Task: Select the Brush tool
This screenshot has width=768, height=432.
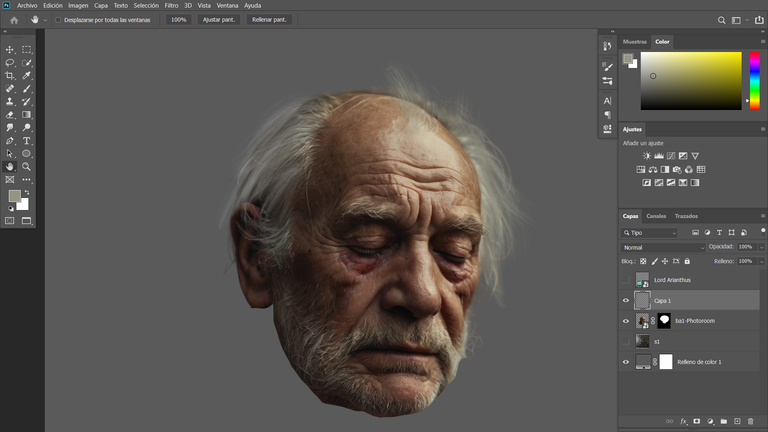Action: [x=26, y=89]
